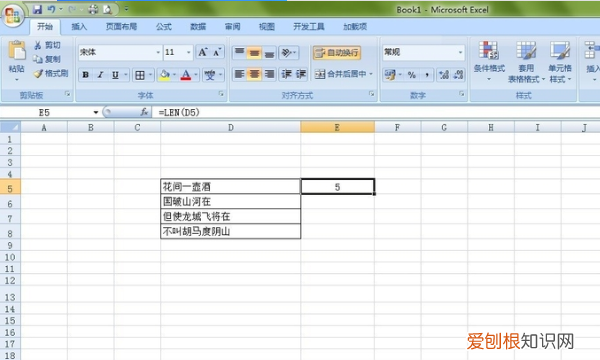Image resolution: width=600 pixels, height=360 pixels.
Task: Open 条件格式 conditional formatting
Action: pos(489,61)
